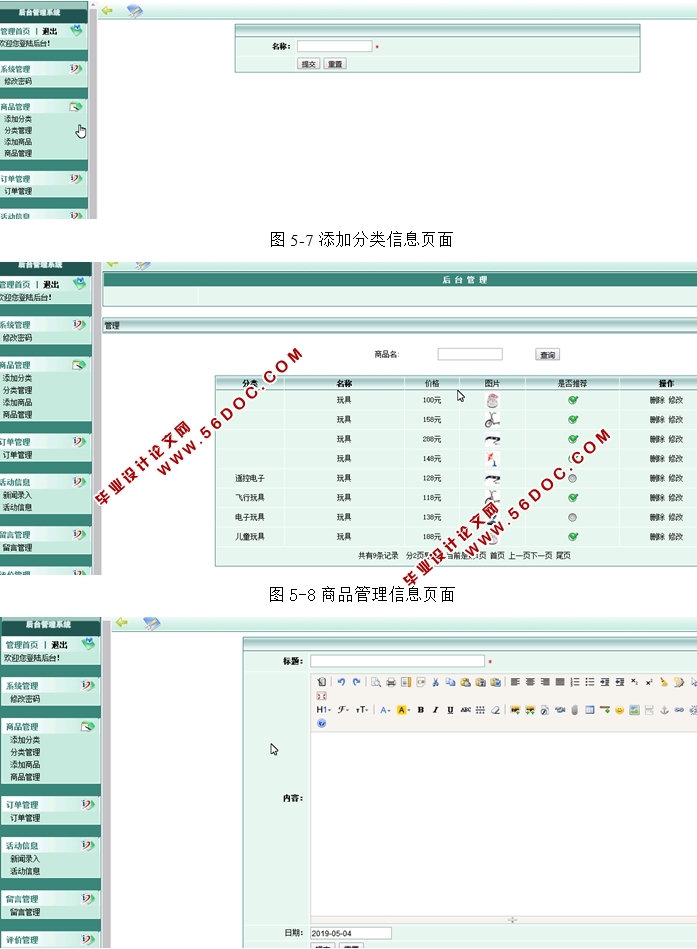This screenshot has width=697, height=949.
Task: Click the print icon in the editor toolbar
Action: (391, 682)
